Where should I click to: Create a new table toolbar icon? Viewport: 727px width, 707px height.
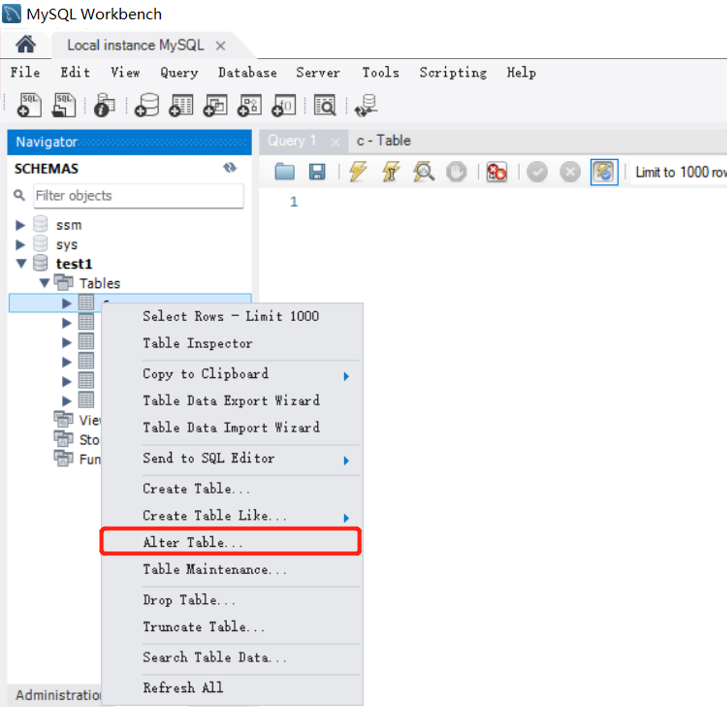coord(181,105)
